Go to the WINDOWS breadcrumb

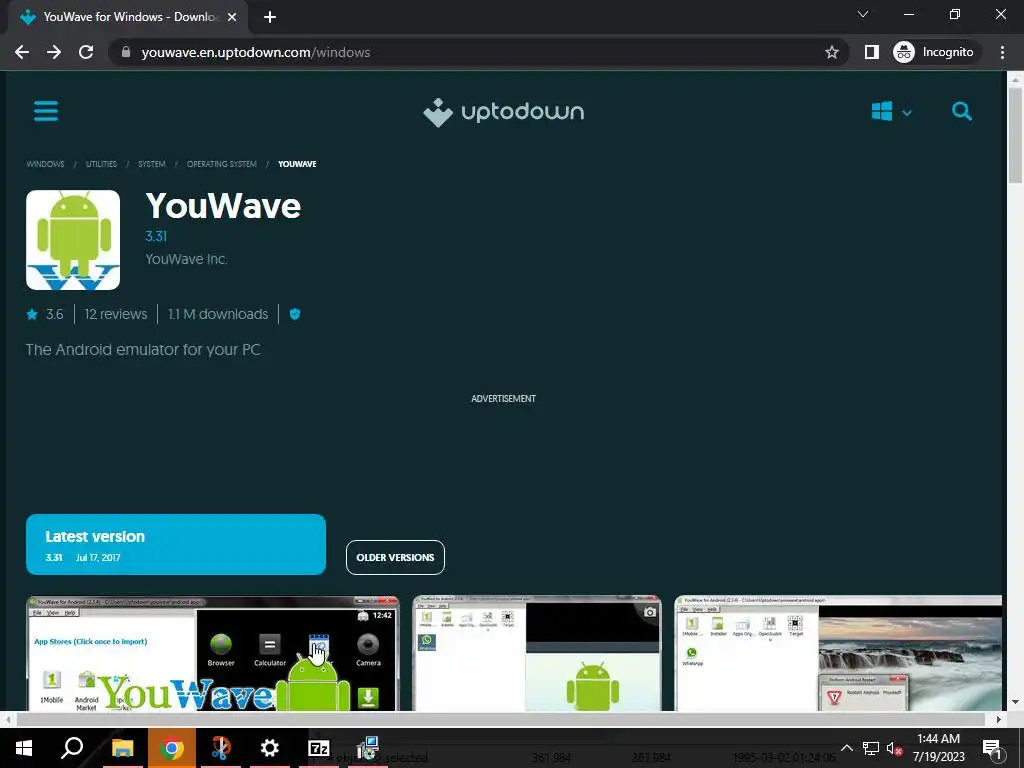pyautogui.click(x=45, y=164)
